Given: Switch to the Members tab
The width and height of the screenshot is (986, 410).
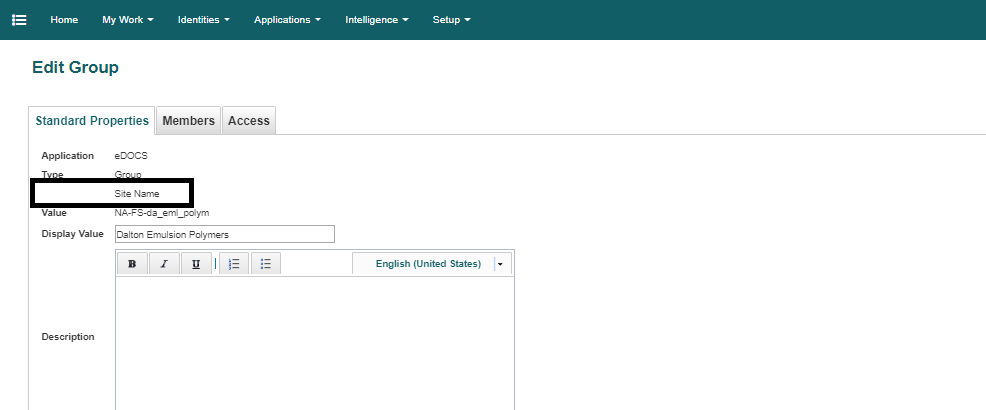Looking at the screenshot, I should click(x=188, y=121).
